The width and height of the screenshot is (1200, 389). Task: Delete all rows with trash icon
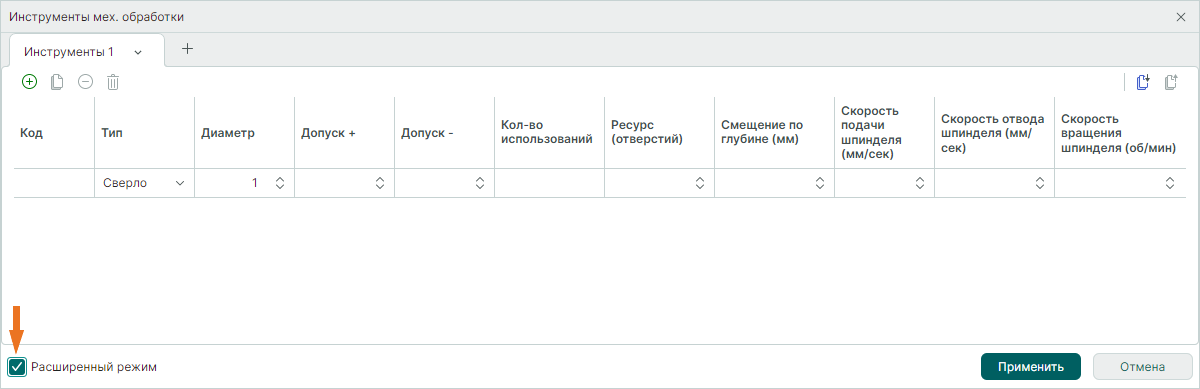click(113, 82)
